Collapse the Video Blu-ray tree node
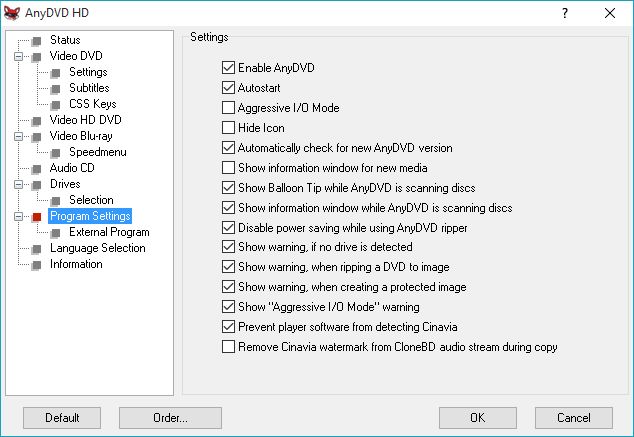The width and height of the screenshot is (634, 437). [18, 136]
